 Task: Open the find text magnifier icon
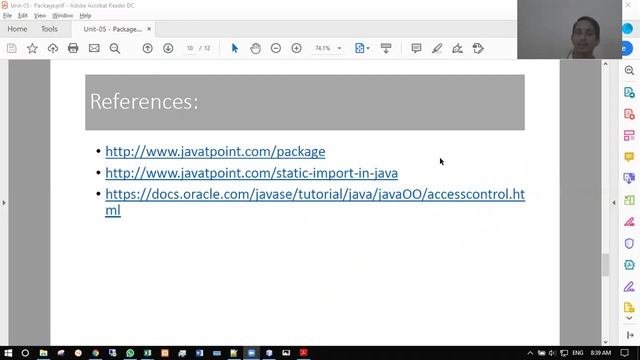[115, 48]
